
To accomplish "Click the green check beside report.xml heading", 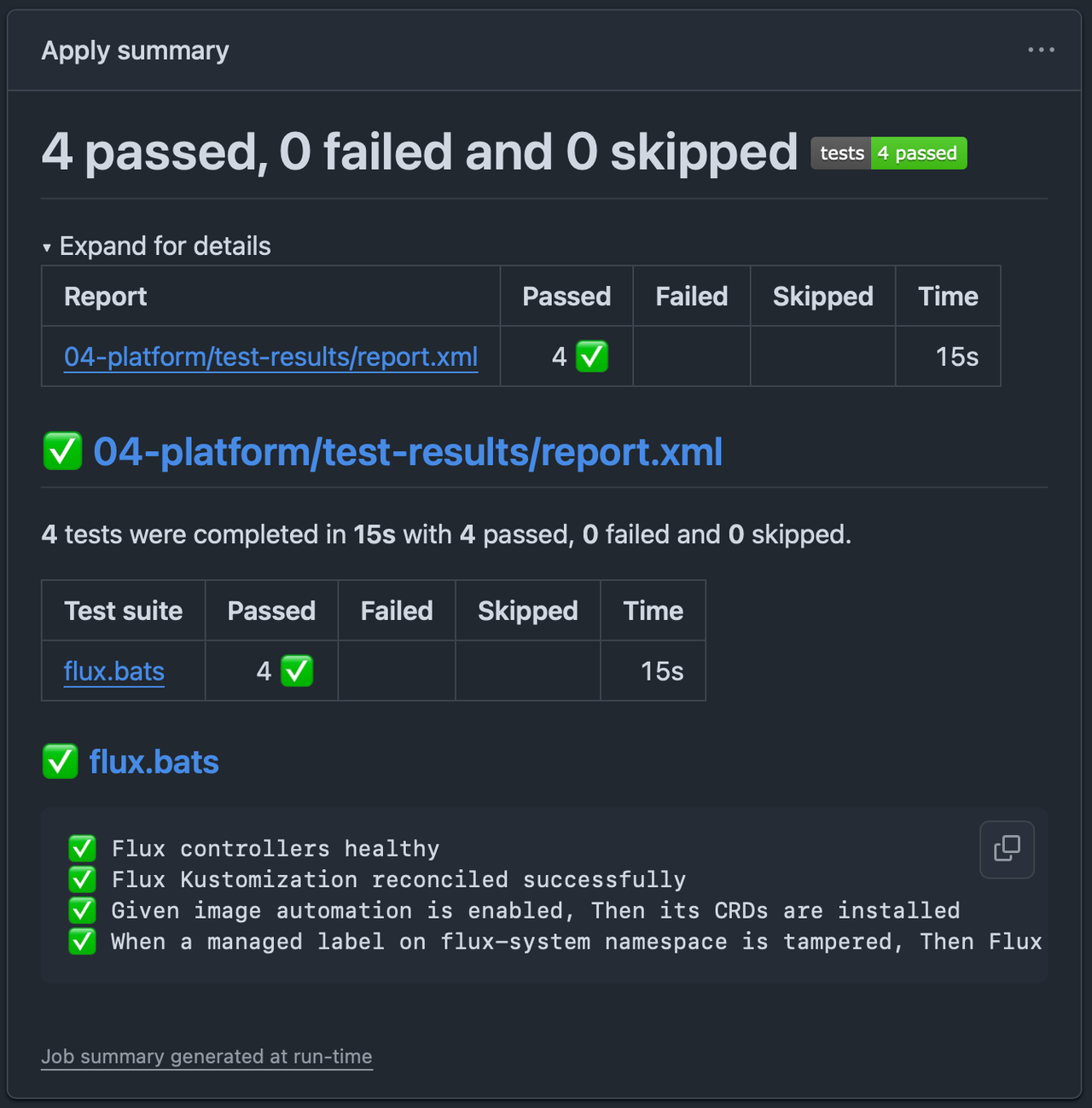I will click(x=61, y=452).
